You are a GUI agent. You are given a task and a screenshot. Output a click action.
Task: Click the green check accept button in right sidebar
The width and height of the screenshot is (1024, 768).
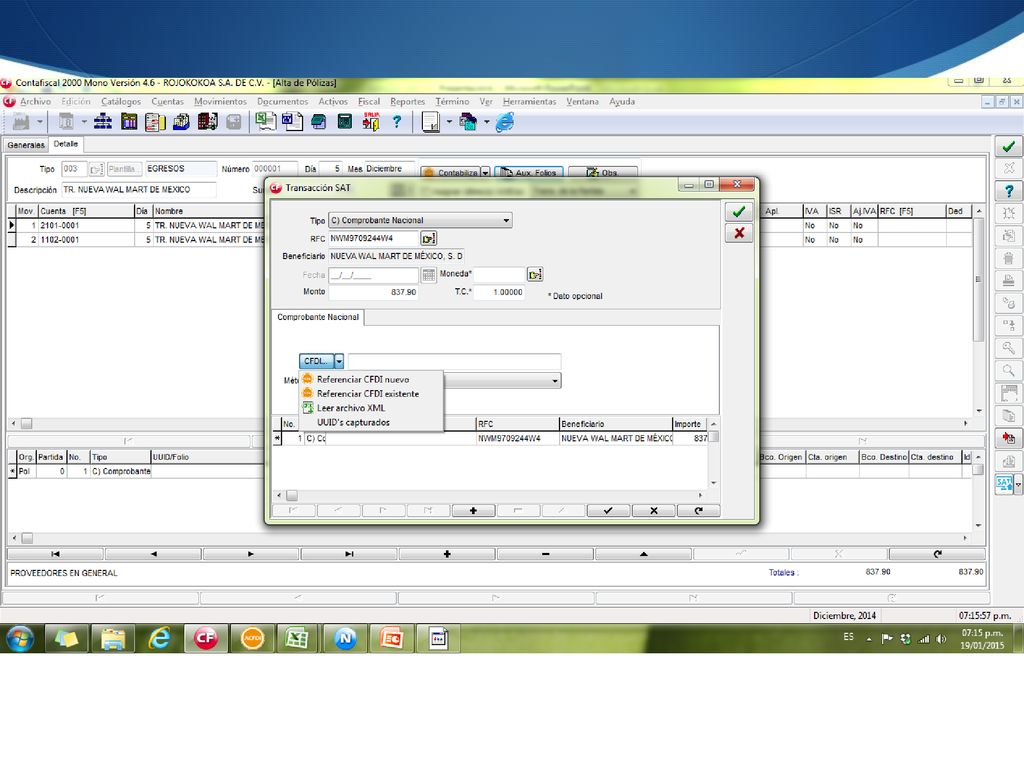pos(1009,147)
